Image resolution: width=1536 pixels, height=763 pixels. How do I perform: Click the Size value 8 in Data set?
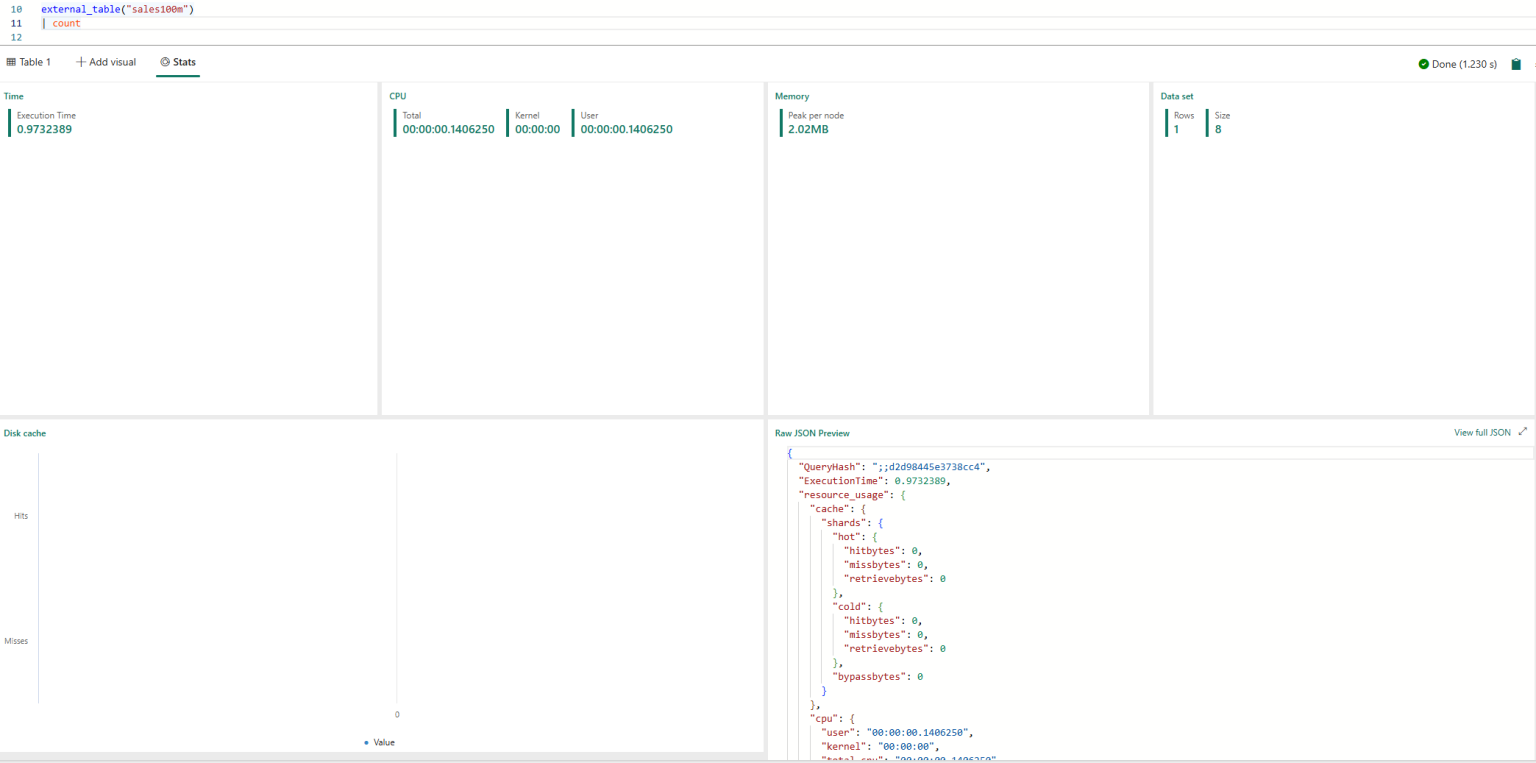coord(1218,129)
